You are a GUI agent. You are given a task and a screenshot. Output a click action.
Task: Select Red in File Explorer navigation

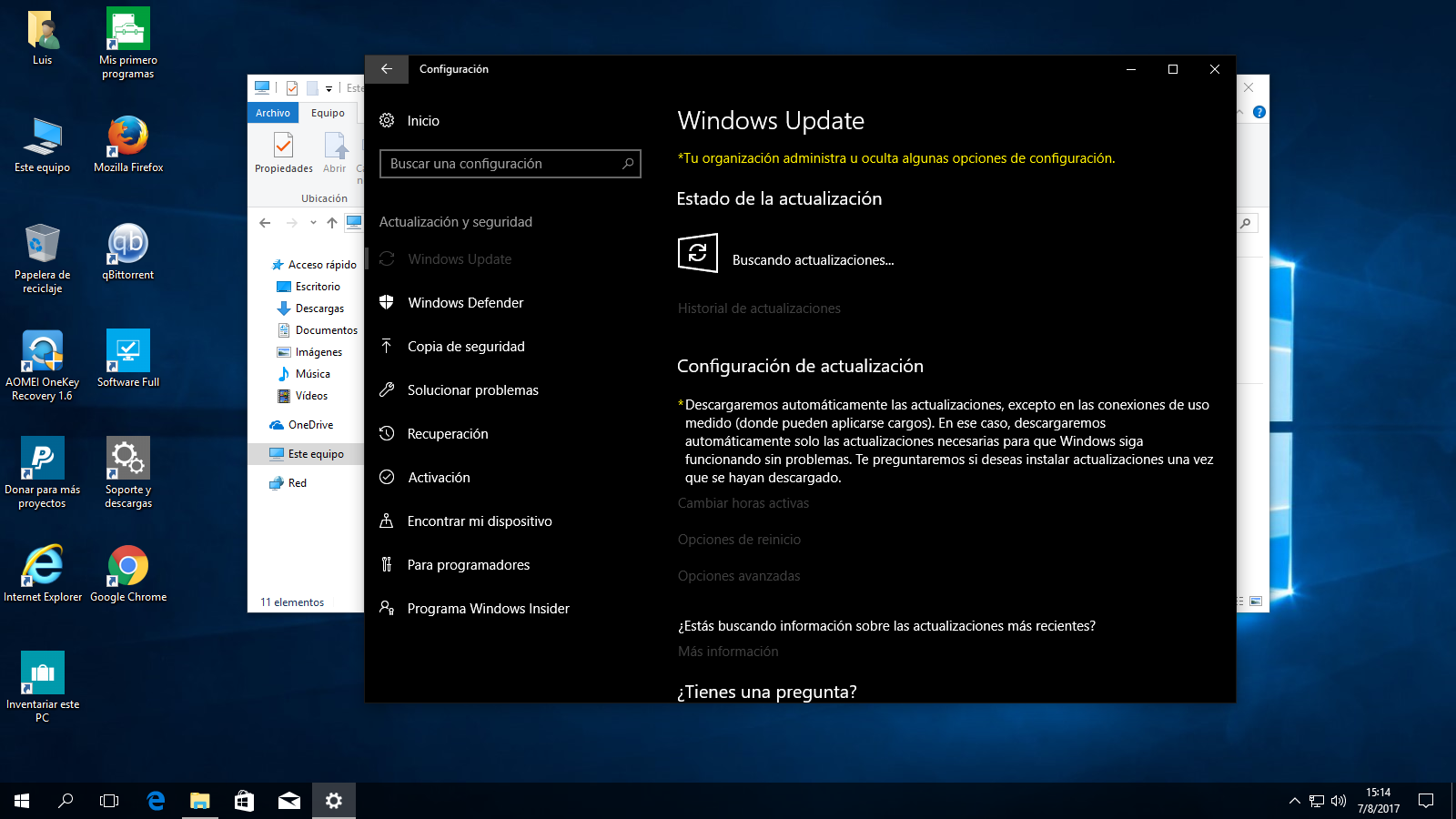coord(288,483)
